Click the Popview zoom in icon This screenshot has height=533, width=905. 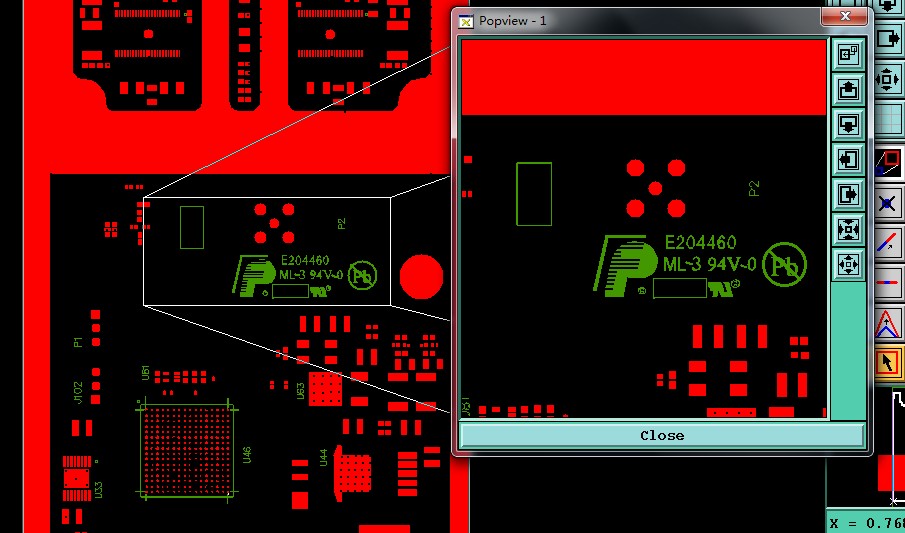[x=848, y=230]
